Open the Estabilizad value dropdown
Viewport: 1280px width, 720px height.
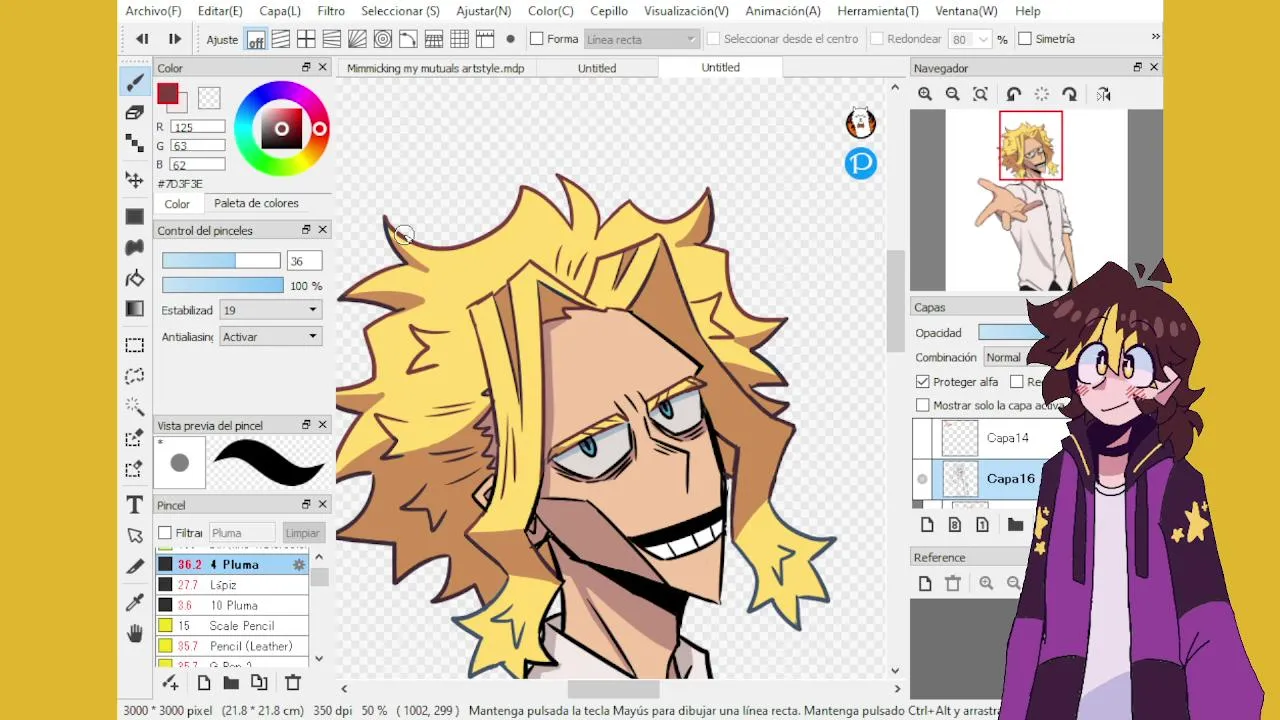269,310
